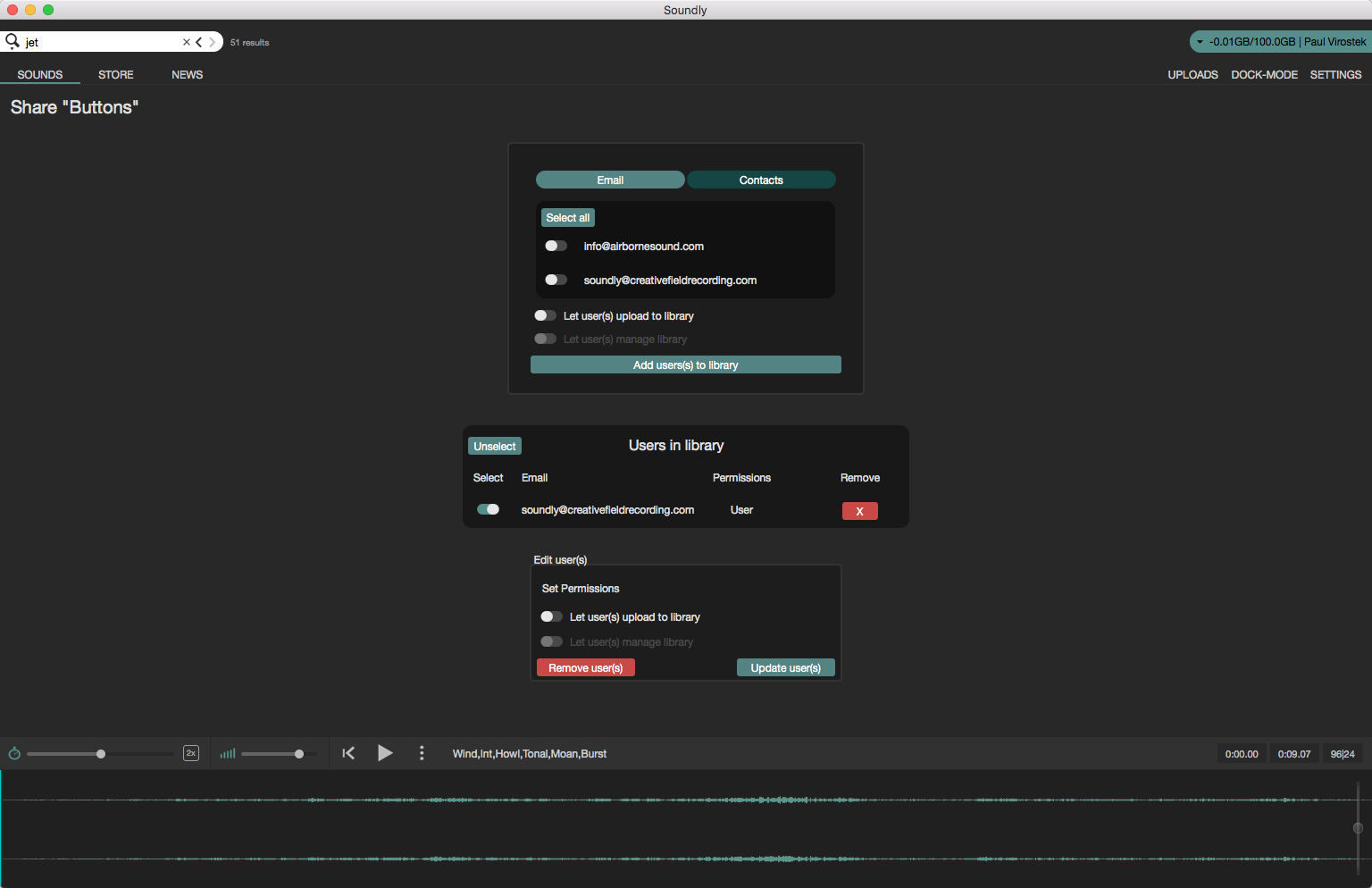Image resolution: width=1372 pixels, height=888 pixels.
Task: Clear the jet search with the X icon
Action: (185, 41)
